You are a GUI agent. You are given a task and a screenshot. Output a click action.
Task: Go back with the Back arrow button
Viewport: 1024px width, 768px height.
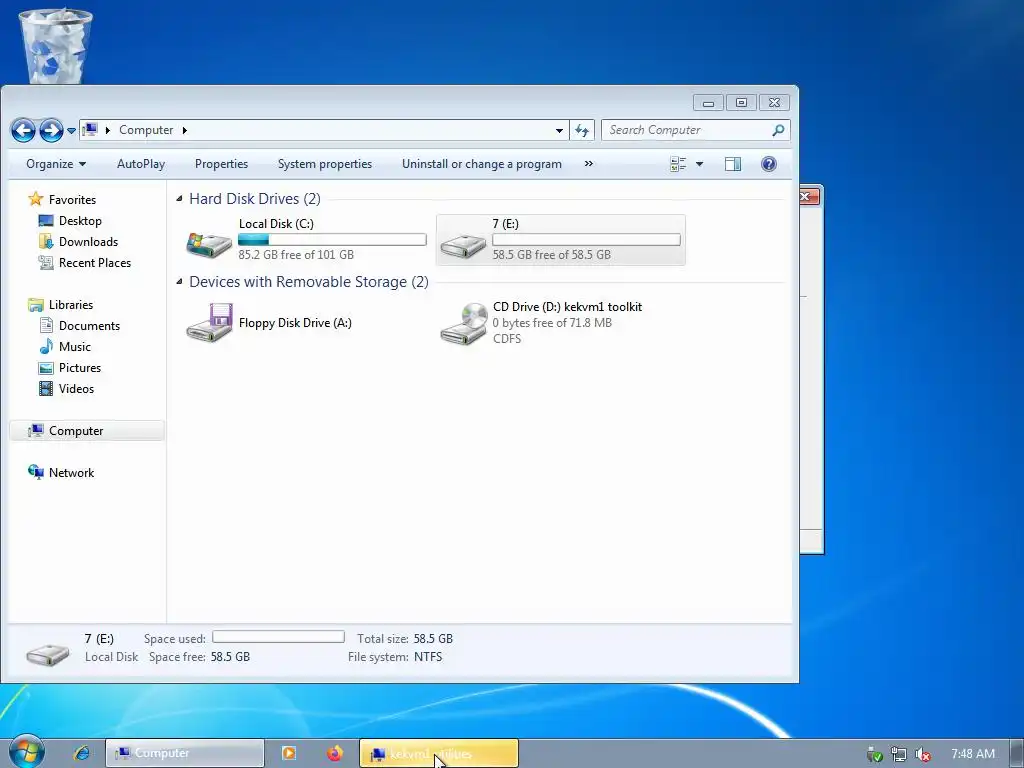tap(24, 131)
